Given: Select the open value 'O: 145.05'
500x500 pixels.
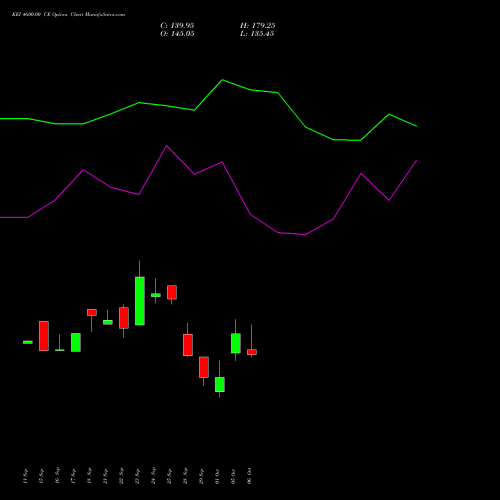Looking at the screenshot, I should [177, 34].
